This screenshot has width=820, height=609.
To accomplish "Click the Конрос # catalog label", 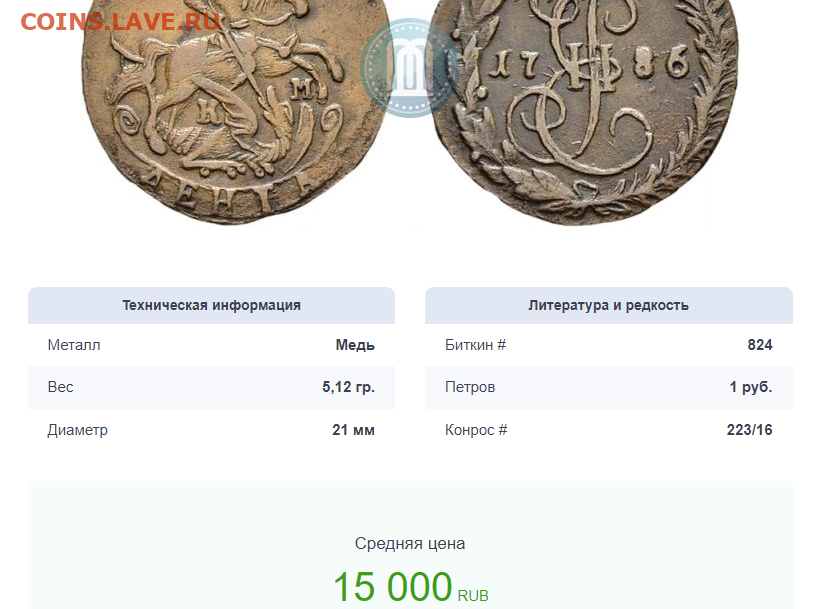I will [x=476, y=430].
